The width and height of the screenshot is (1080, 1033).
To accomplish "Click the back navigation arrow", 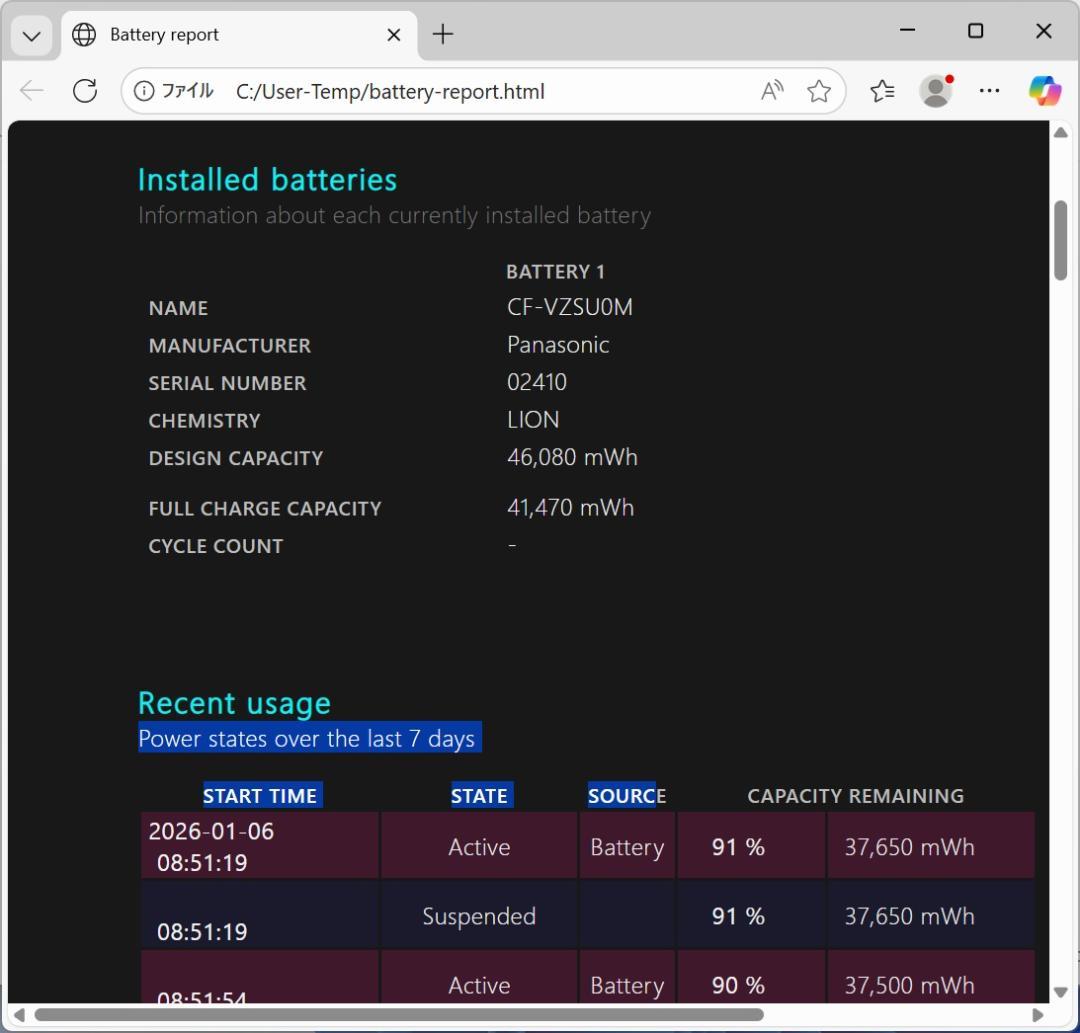I will point(32,91).
